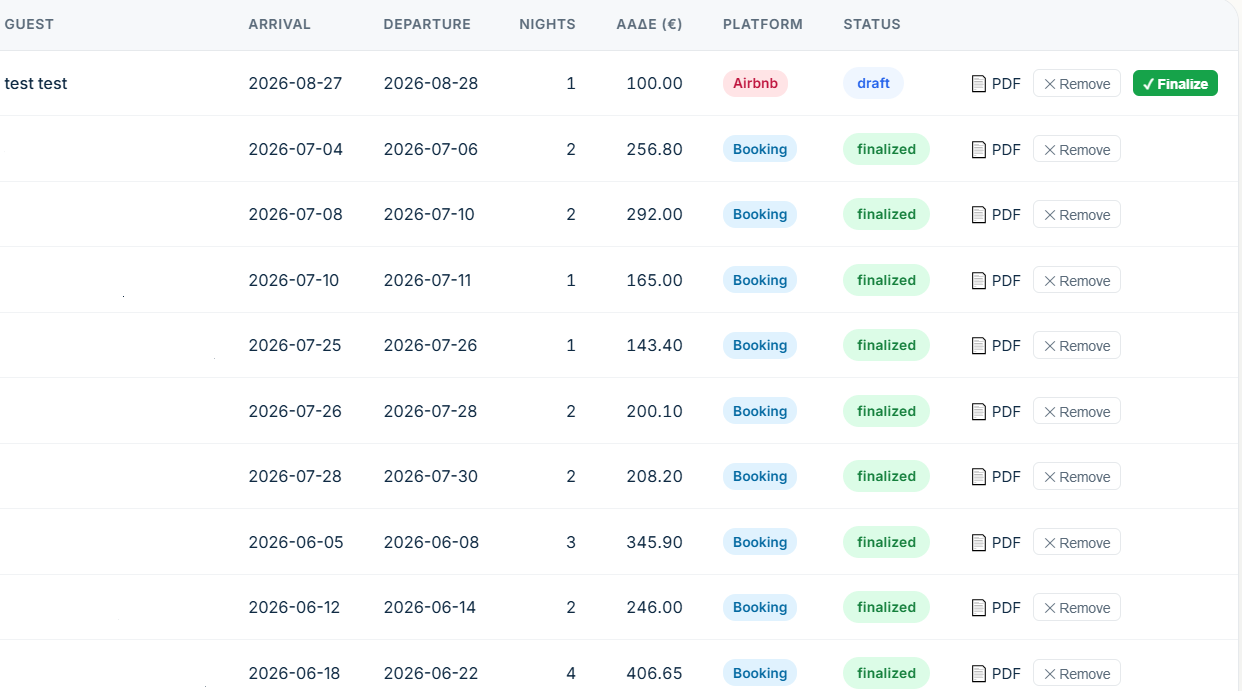Remove the reservation arriving 2026-07-08
This screenshot has height=691, width=1242.
pos(1077,215)
